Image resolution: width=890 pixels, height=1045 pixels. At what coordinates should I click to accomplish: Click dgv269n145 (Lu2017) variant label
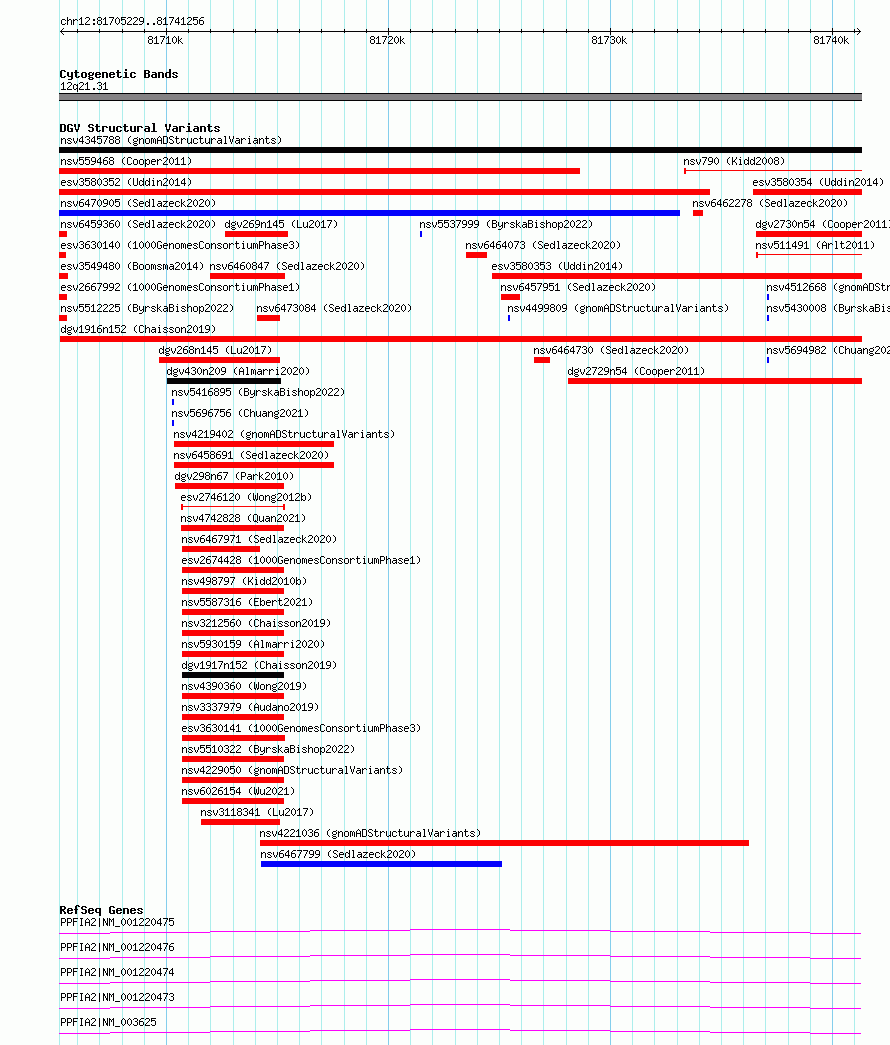click(281, 225)
